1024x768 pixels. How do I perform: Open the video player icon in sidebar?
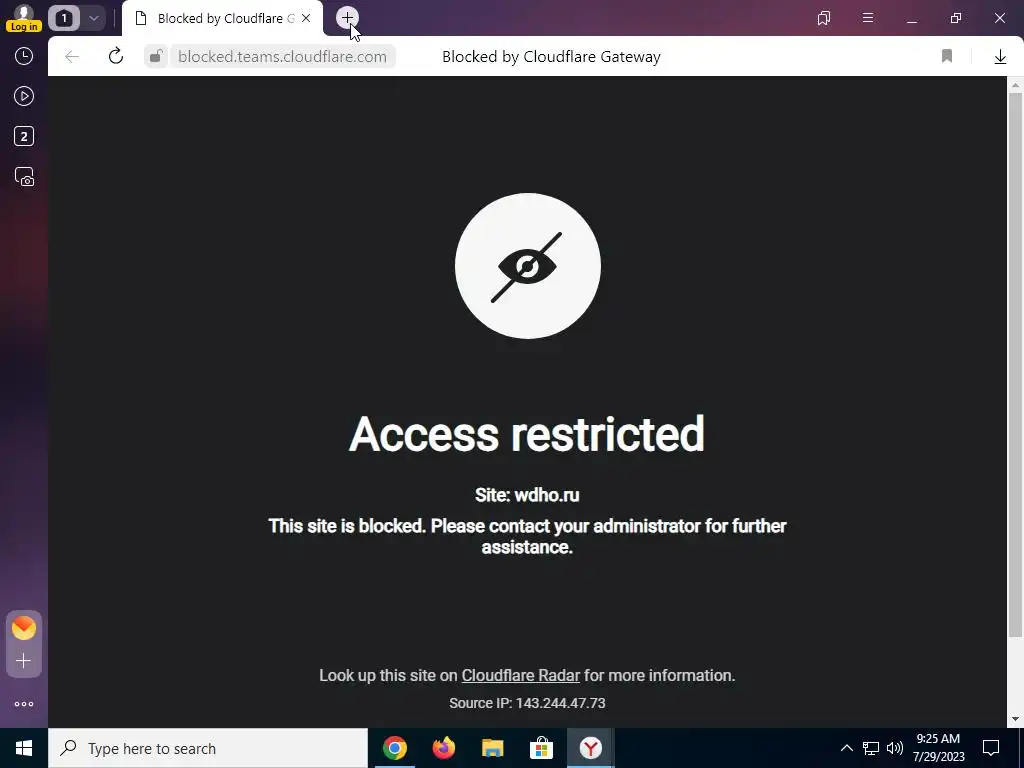(24, 97)
